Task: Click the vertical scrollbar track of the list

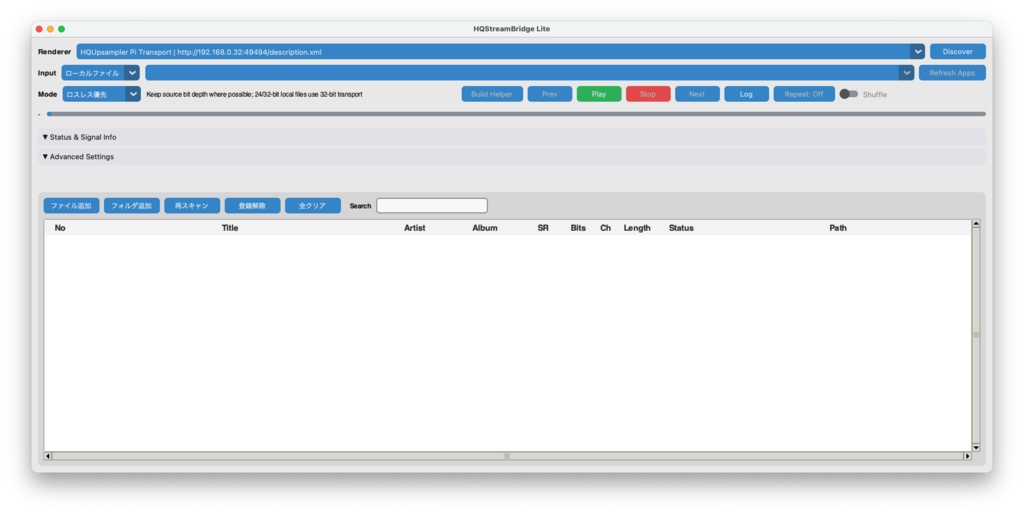Action: (x=976, y=336)
